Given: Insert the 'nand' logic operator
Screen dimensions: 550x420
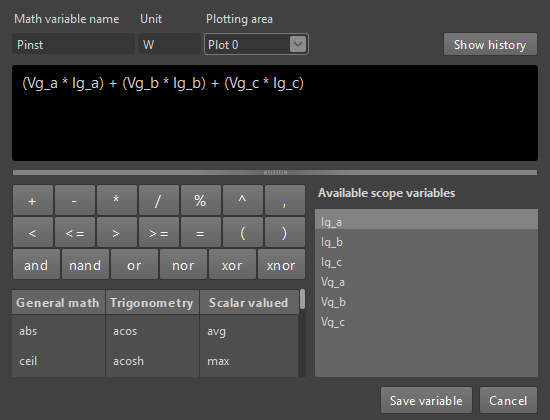Looking at the screenshot, I should coord(85,264).
